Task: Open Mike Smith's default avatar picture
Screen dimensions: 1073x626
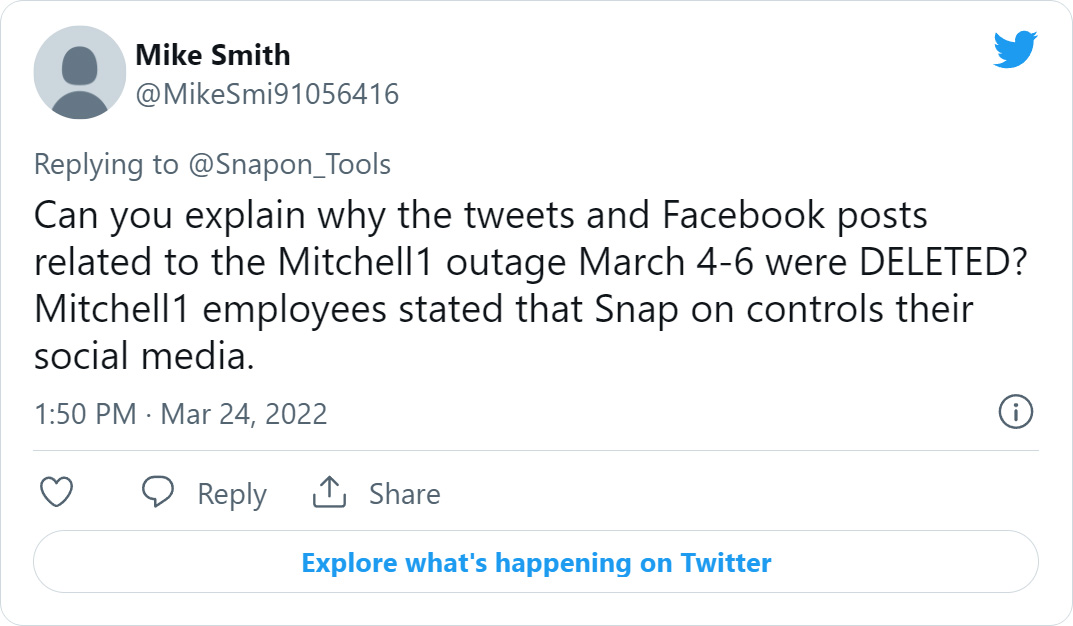Action: [79, 73]
